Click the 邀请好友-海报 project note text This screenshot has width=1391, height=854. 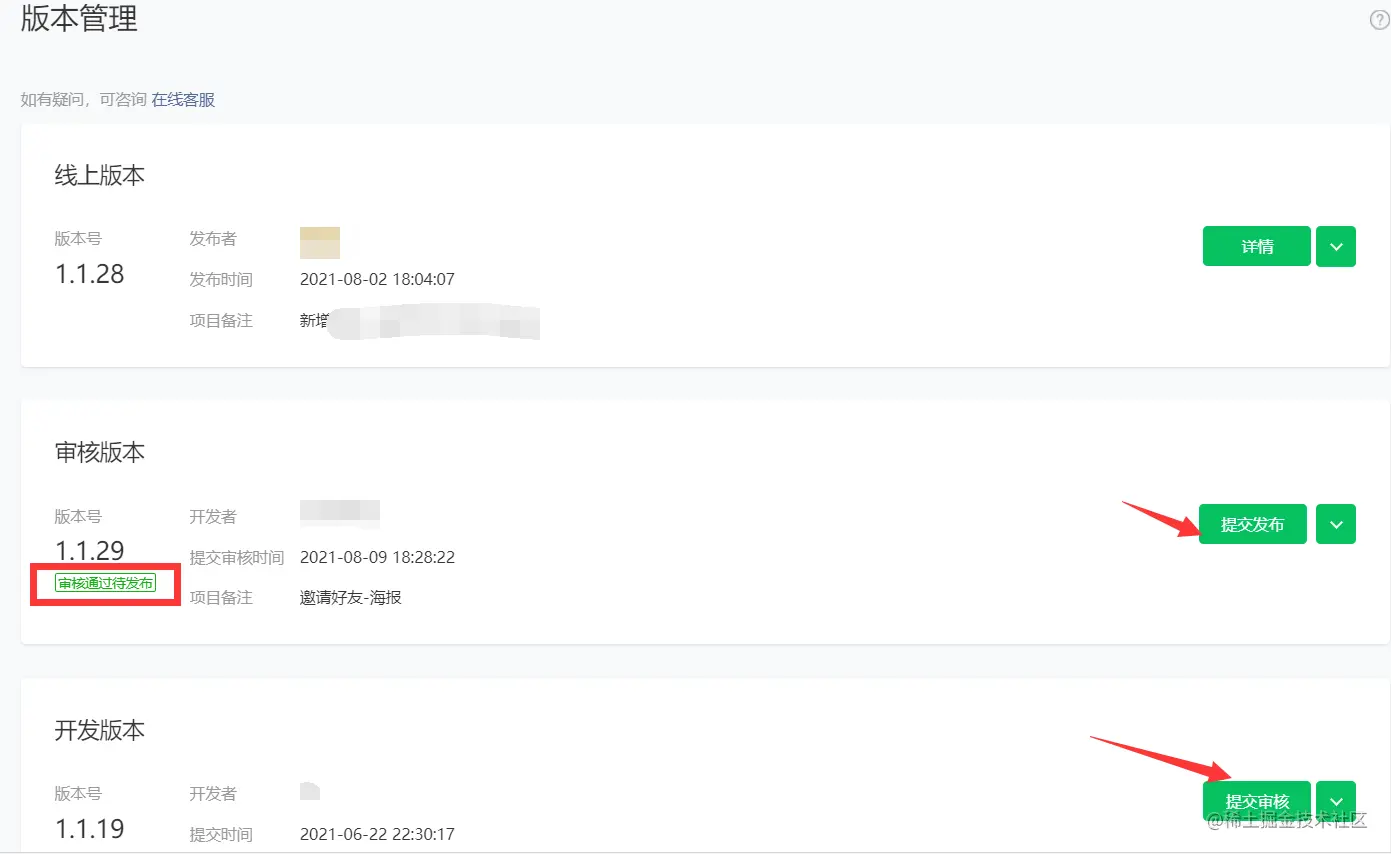351,598
